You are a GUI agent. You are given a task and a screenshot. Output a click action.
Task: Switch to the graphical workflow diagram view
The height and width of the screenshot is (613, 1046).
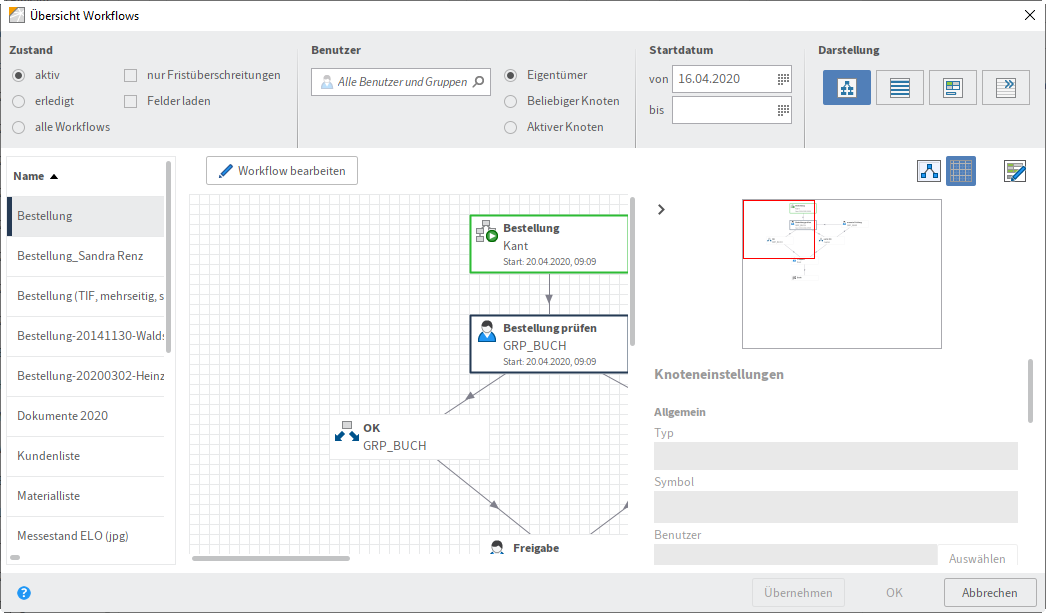[x=846, y=88]
